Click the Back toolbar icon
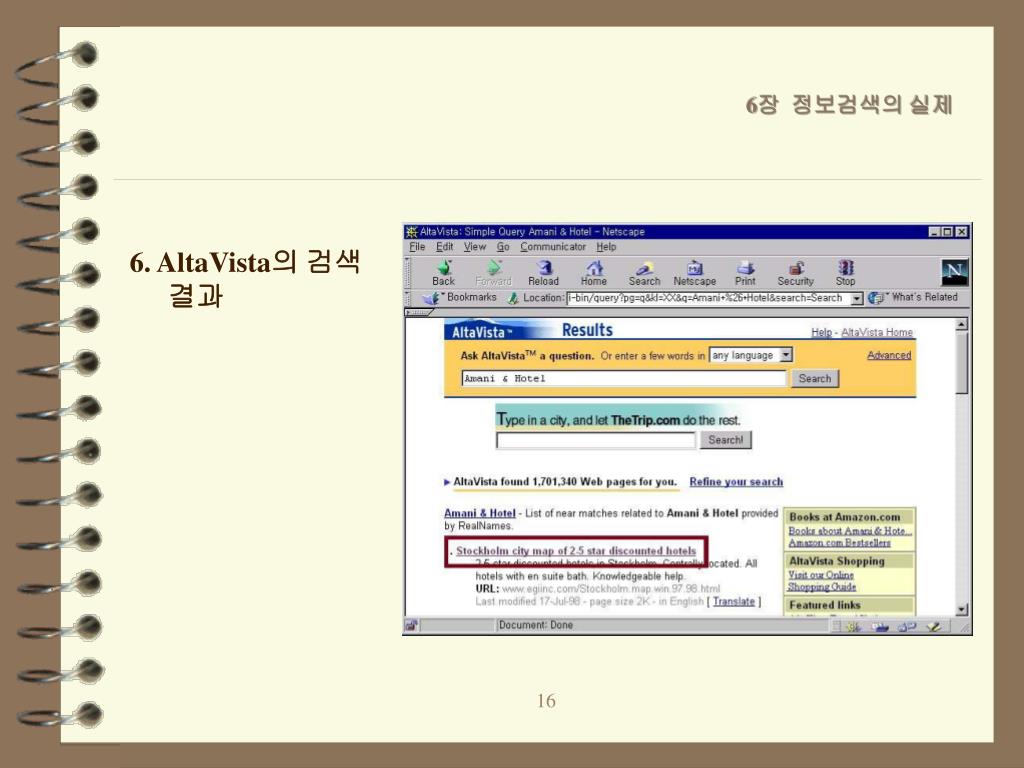This screenshot has width=1024, height=768. (443, 272)
